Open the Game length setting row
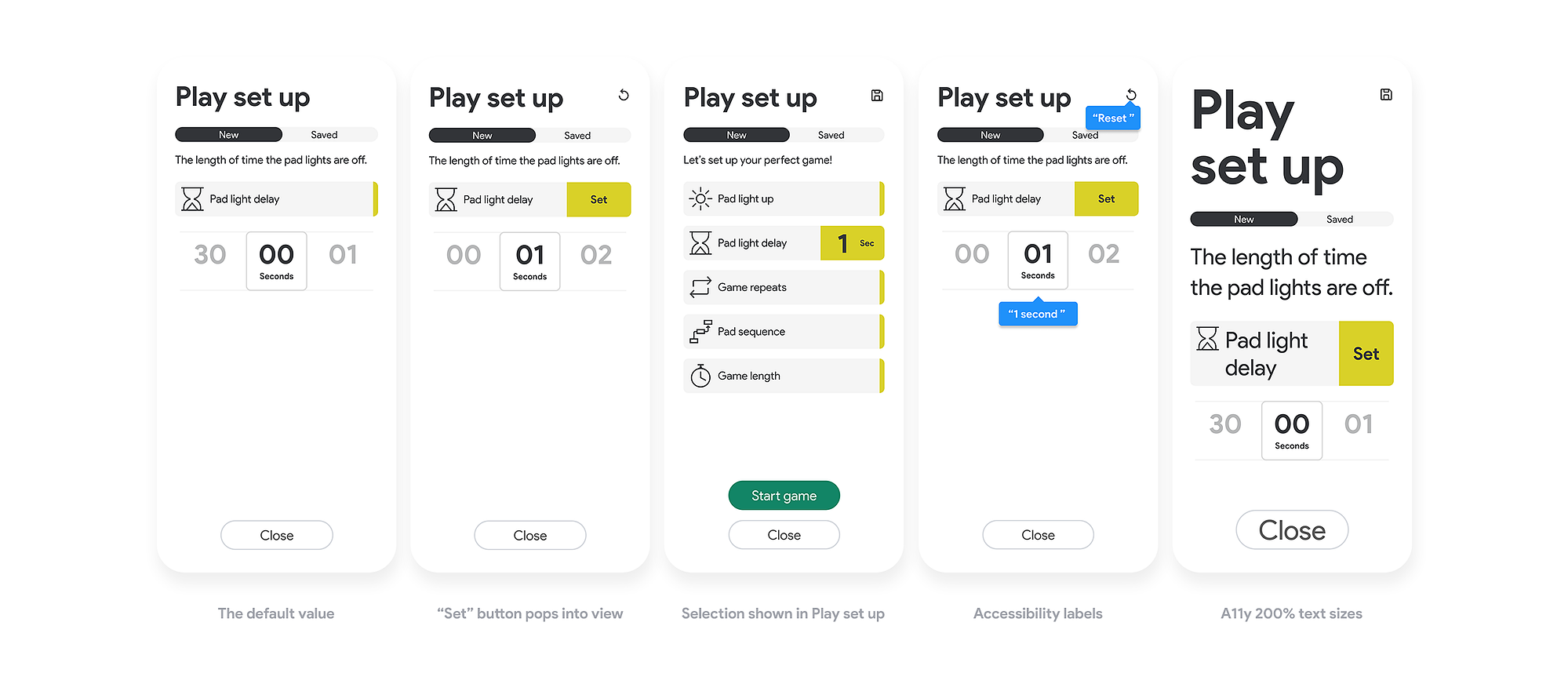 pos(784,376)
